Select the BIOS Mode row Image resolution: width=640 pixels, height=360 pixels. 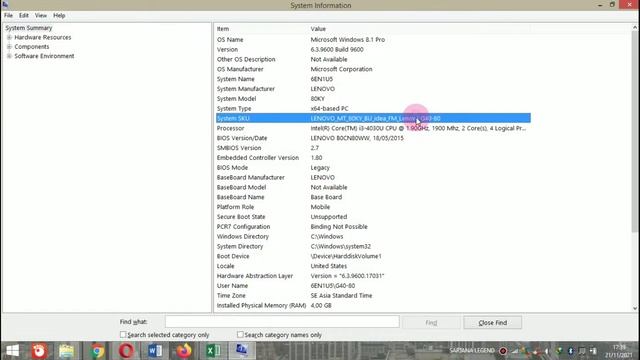tap(373, 167)
